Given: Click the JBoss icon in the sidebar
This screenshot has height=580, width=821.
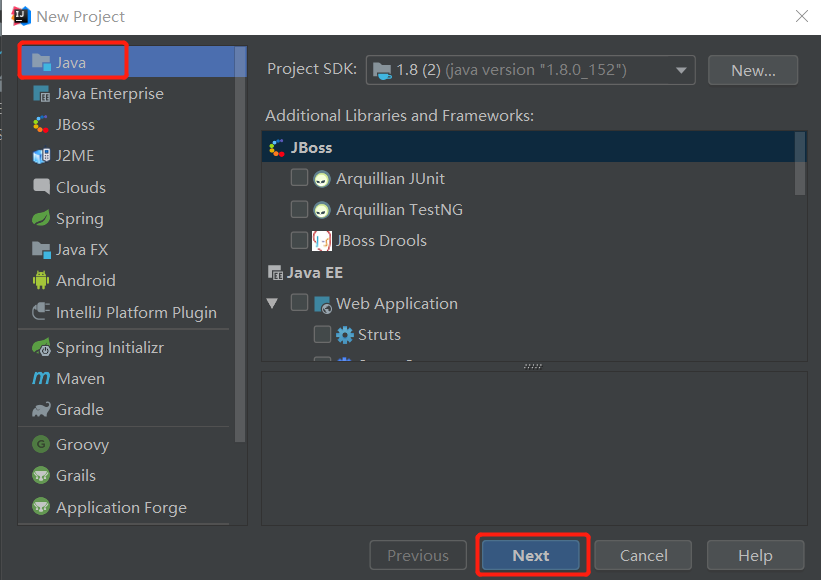Looking at the screenshot, I should click(41, 124).
